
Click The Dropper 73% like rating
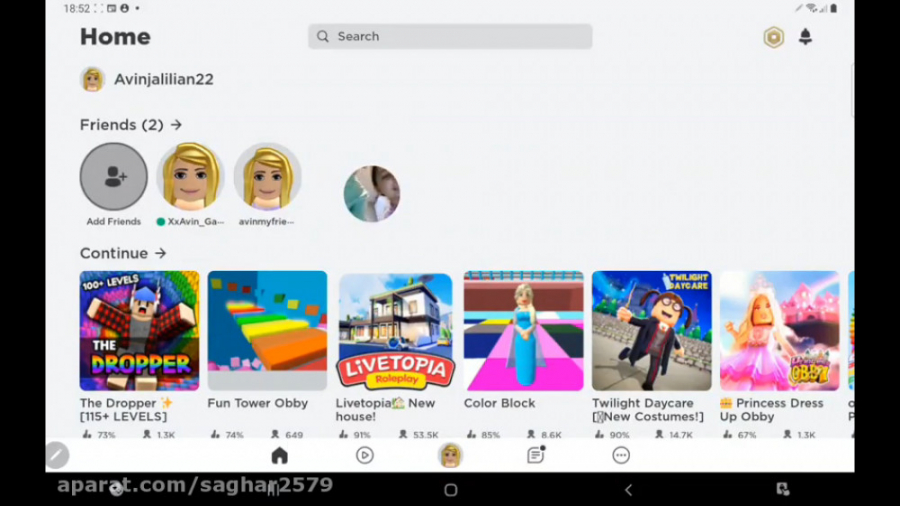click(99, 435)
